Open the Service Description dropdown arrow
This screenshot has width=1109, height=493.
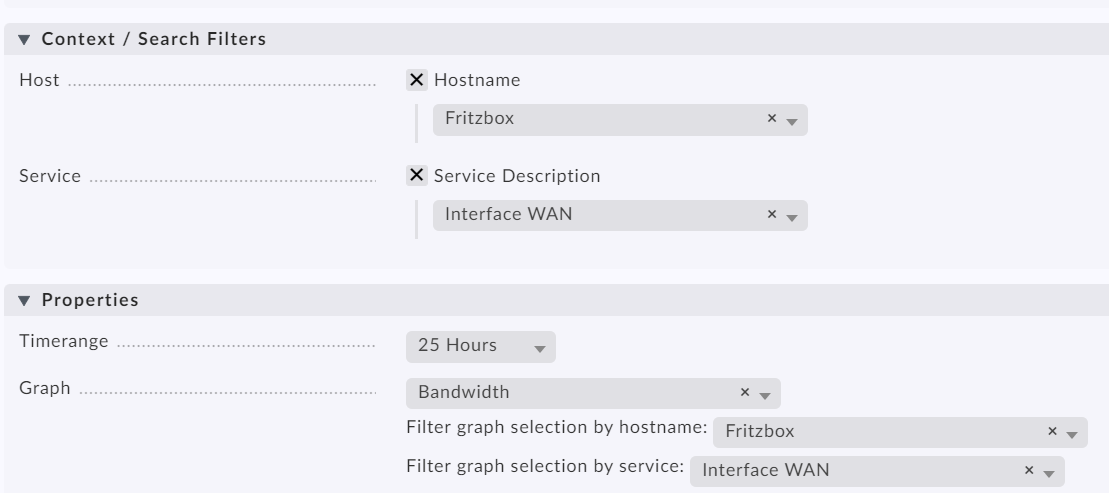point(792,218)
